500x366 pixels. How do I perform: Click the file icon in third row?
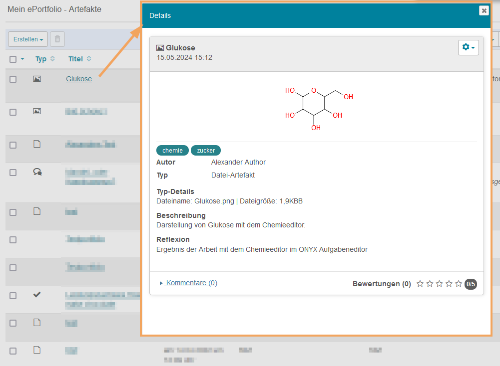pos(37,144)
